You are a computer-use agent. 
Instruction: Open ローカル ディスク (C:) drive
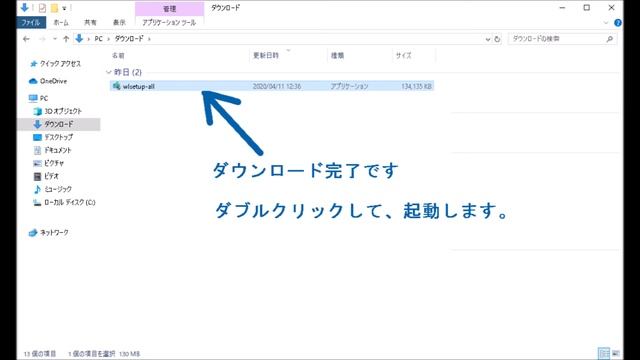64,202
